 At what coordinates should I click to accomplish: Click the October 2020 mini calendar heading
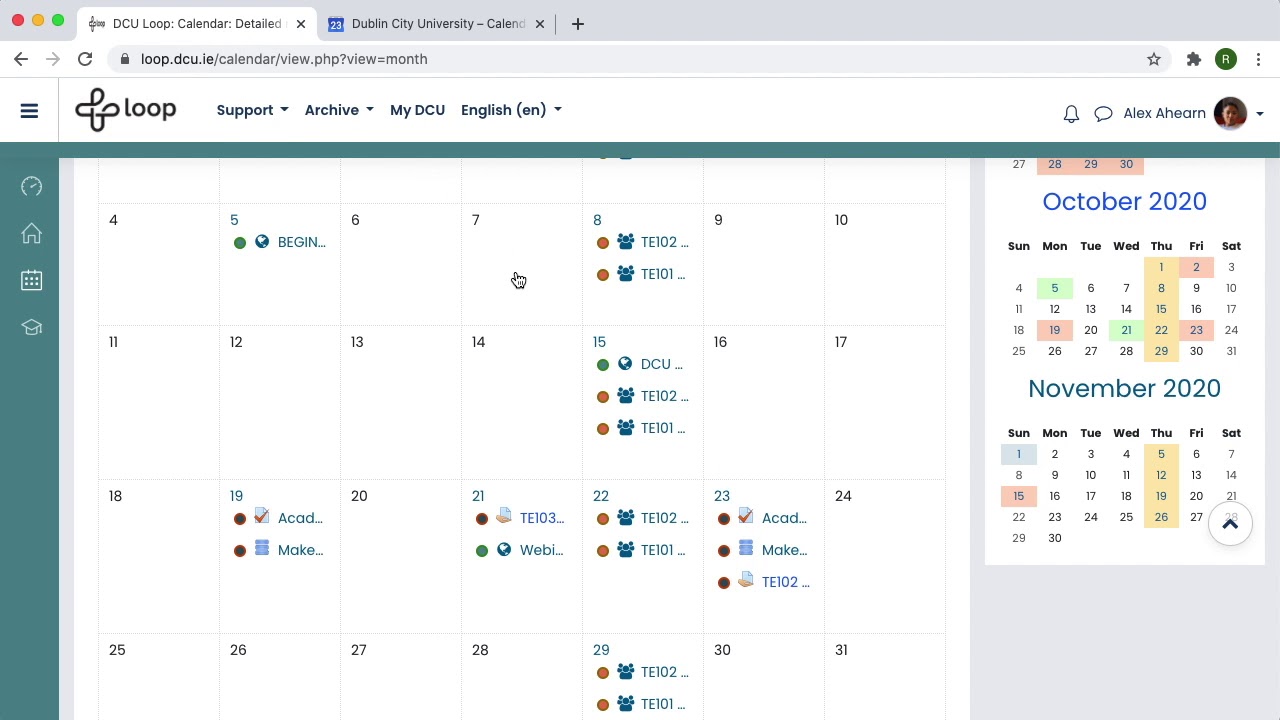tap(1124, 201)
